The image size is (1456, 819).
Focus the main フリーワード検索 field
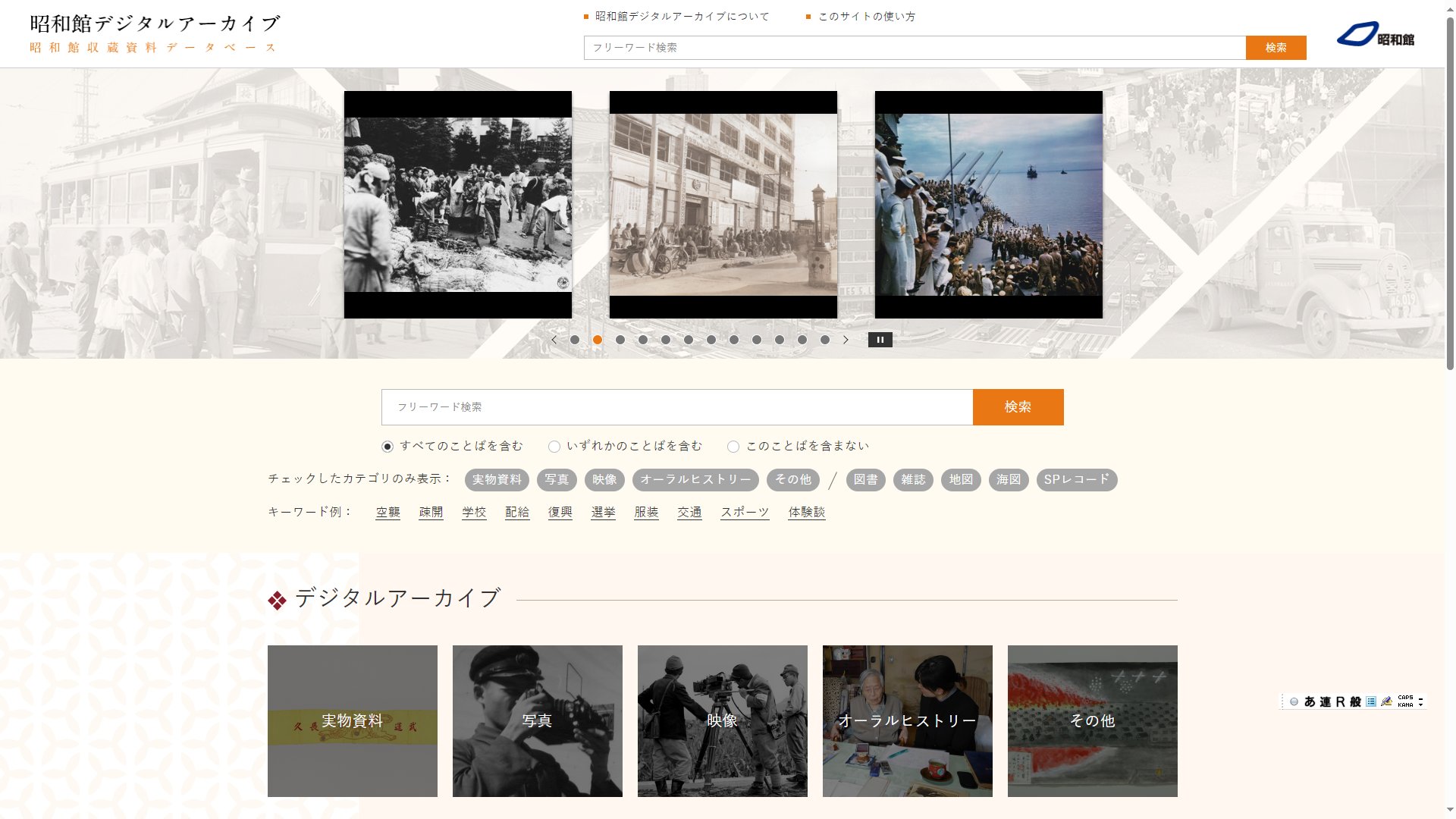(677, 407)
